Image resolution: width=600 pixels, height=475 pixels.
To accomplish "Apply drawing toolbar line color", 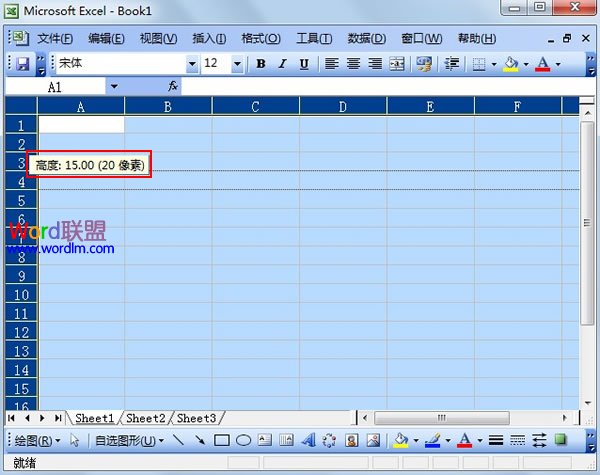I will pyautogui.click(x=433, y=441).
